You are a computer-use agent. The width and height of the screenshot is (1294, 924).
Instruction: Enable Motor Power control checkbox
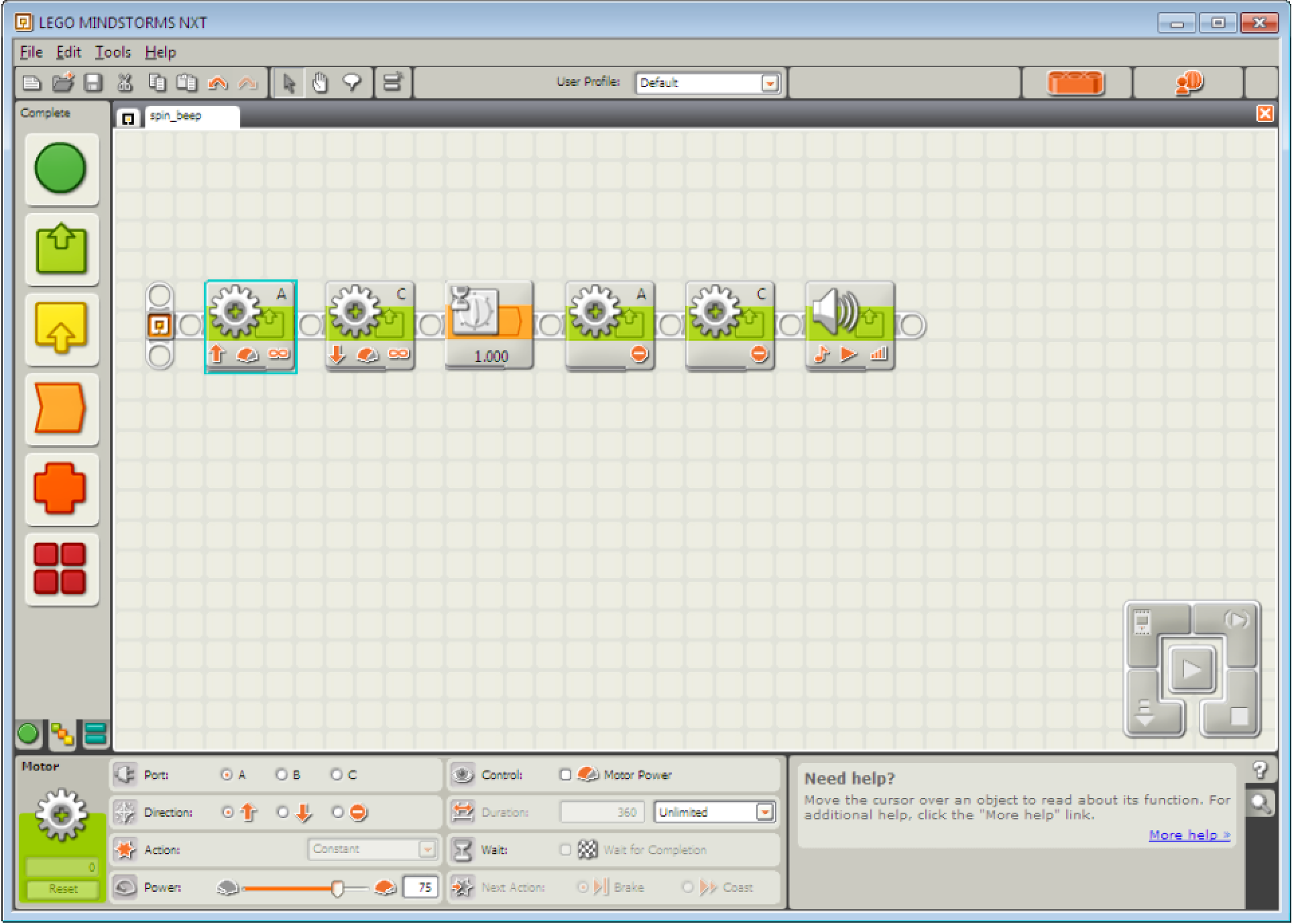coord(565,775)
